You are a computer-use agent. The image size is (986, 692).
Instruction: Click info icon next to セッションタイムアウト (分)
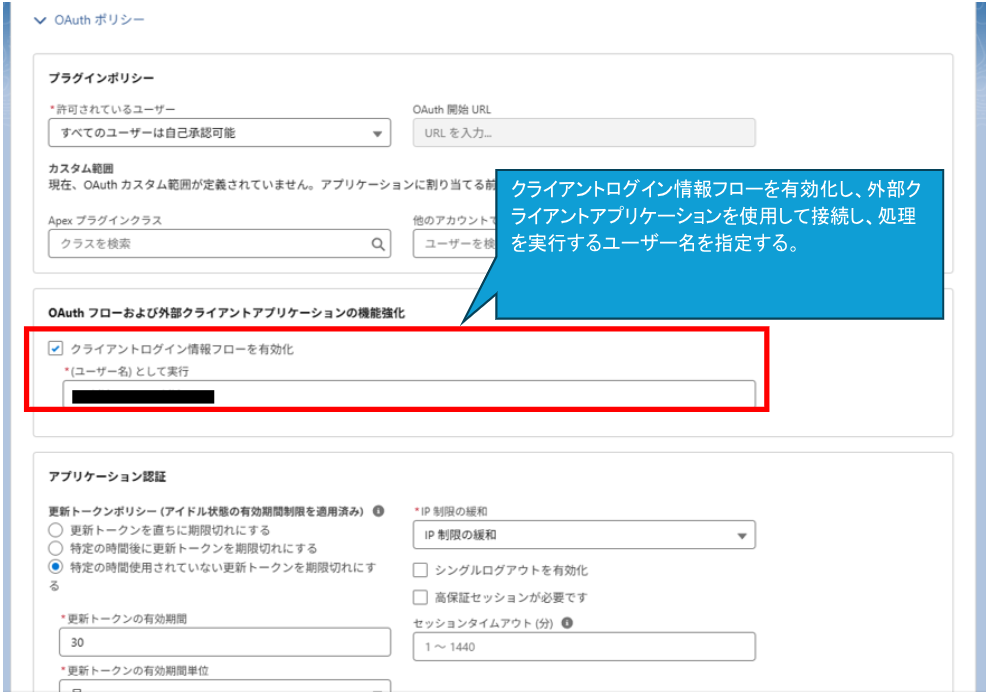tap(567, 623)
